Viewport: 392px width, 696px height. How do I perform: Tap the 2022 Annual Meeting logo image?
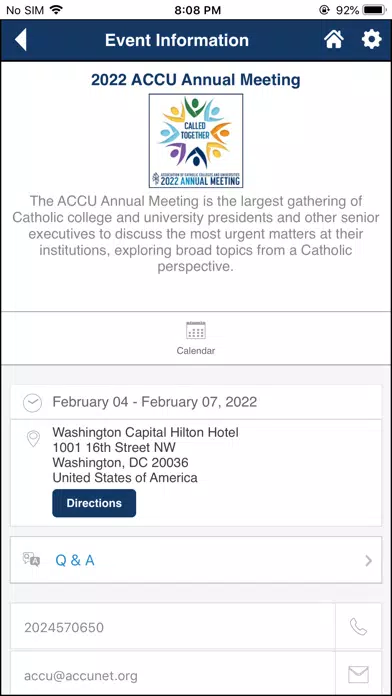point(196,141)
